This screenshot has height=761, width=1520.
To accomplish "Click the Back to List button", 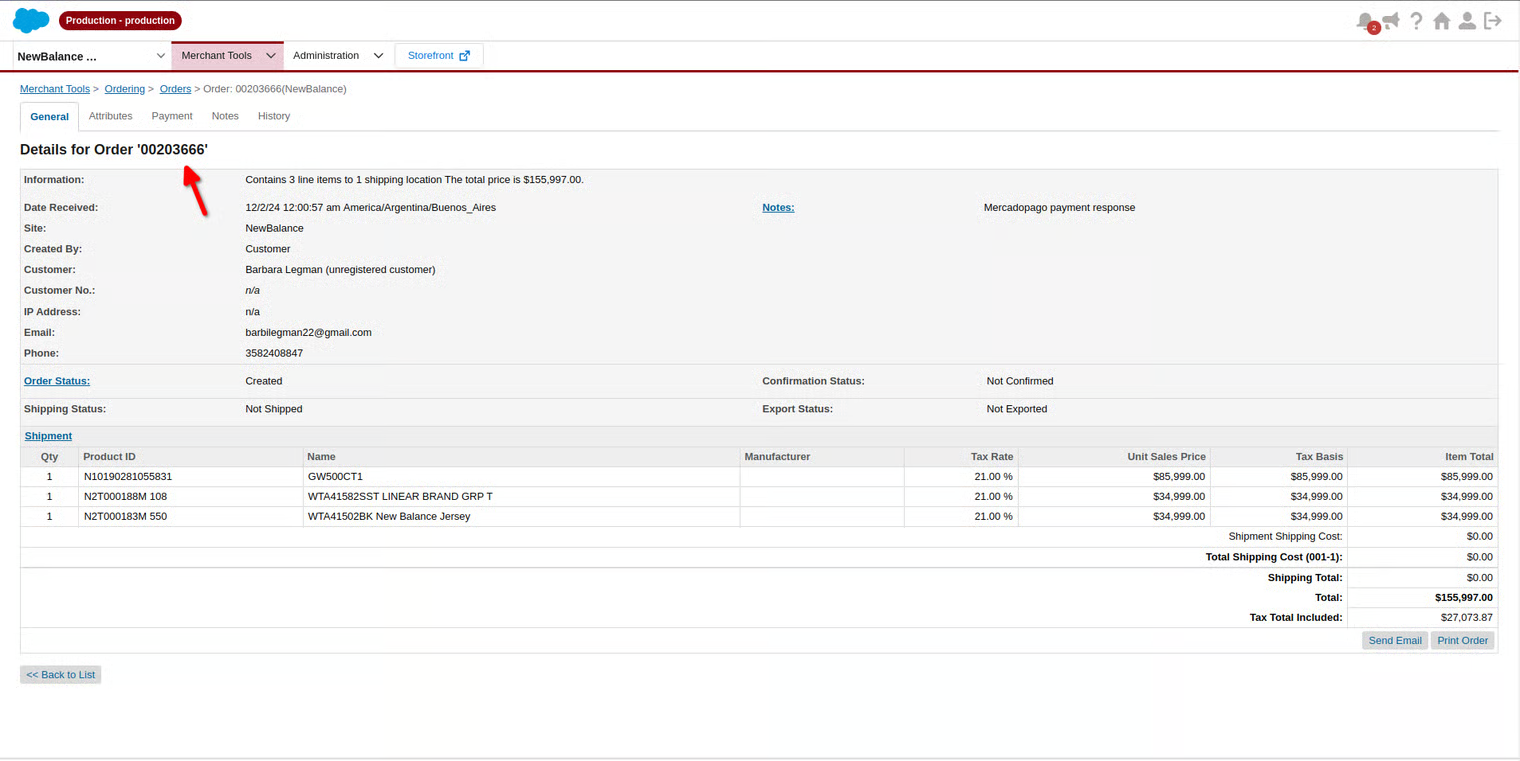I will tap(61, 675).
